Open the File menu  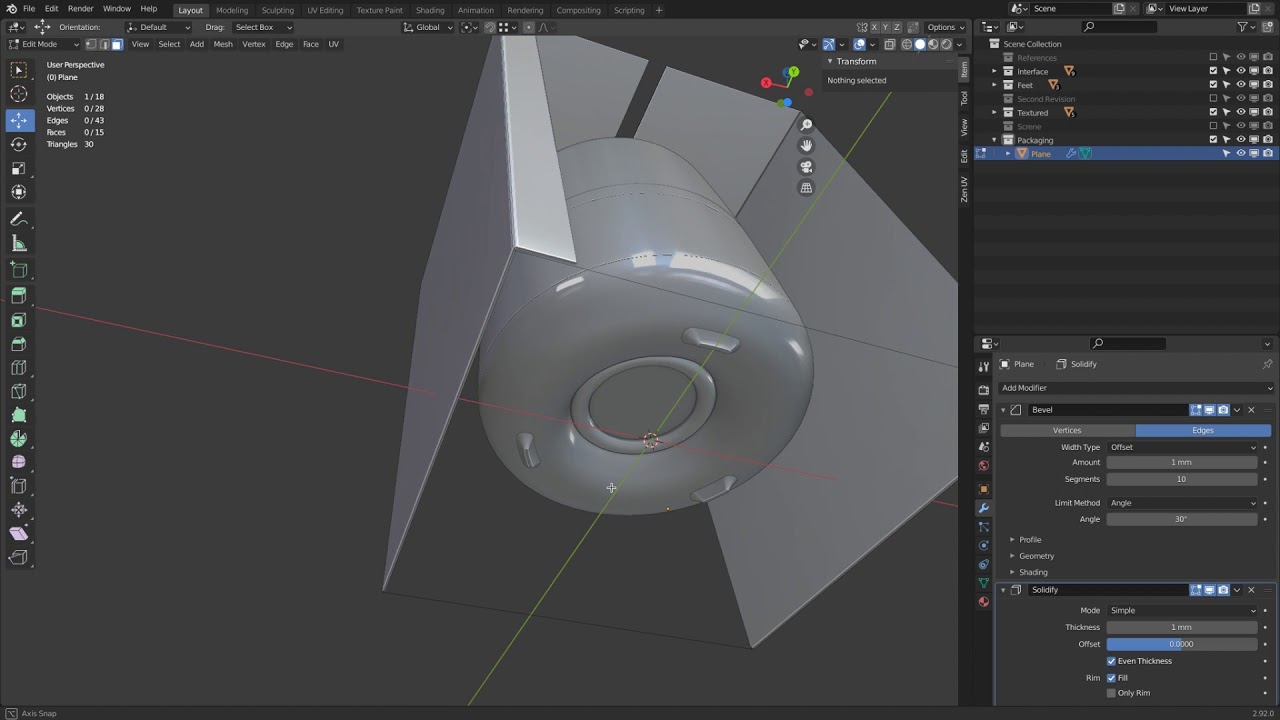pyautogui.click(x=29, y=9)
